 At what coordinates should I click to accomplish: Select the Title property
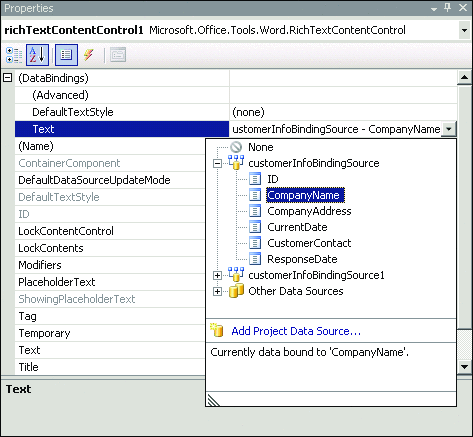(110, 367)
